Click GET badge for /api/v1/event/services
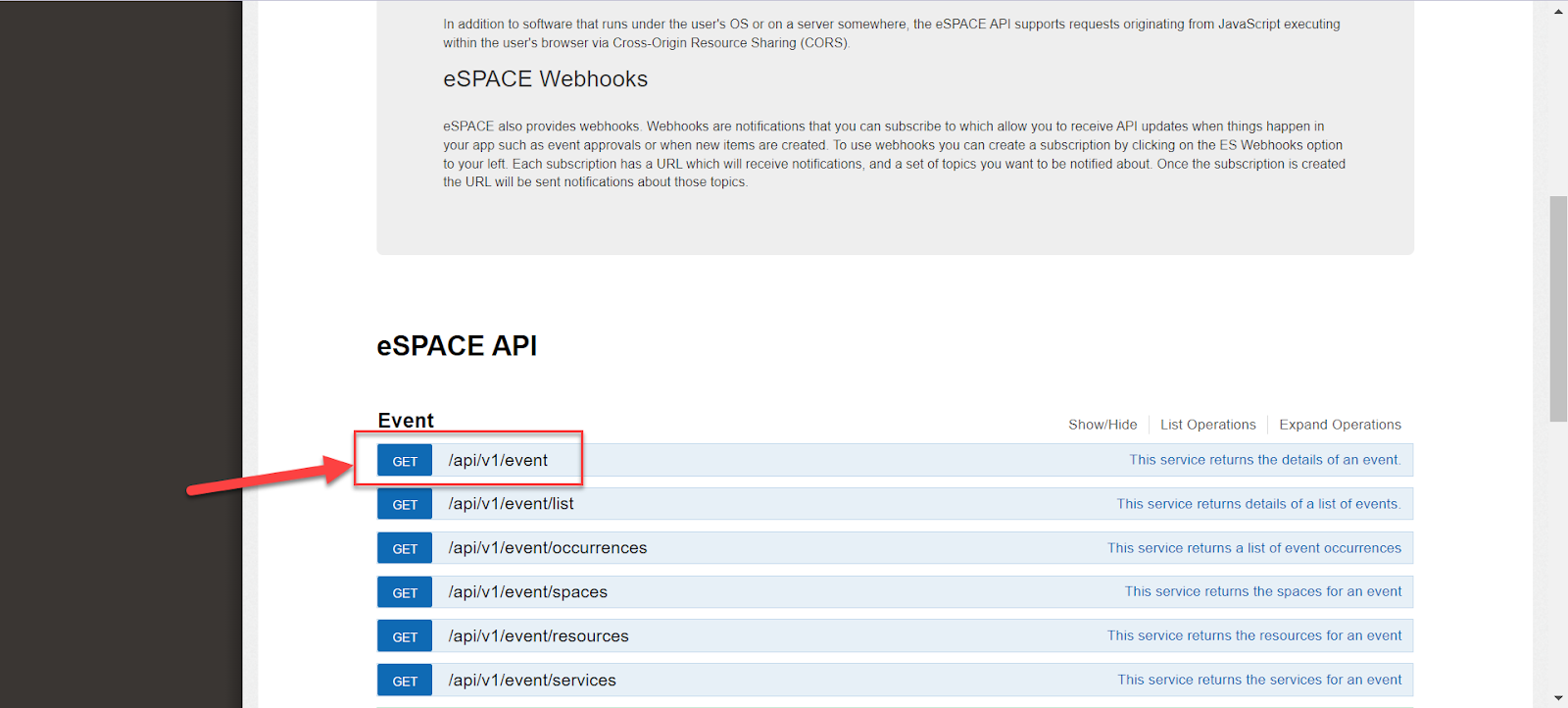 point(405,682)
